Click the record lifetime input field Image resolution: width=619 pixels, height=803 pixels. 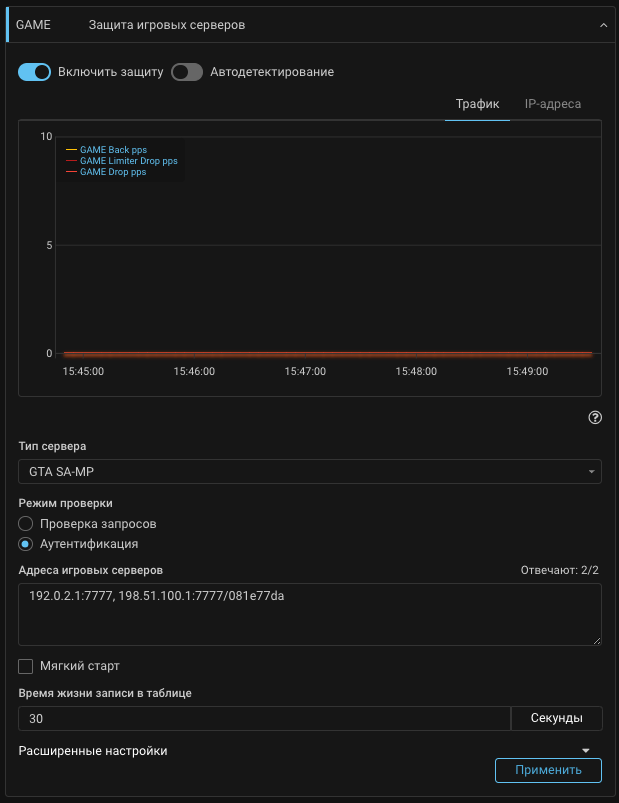click(x=264, y=719)
